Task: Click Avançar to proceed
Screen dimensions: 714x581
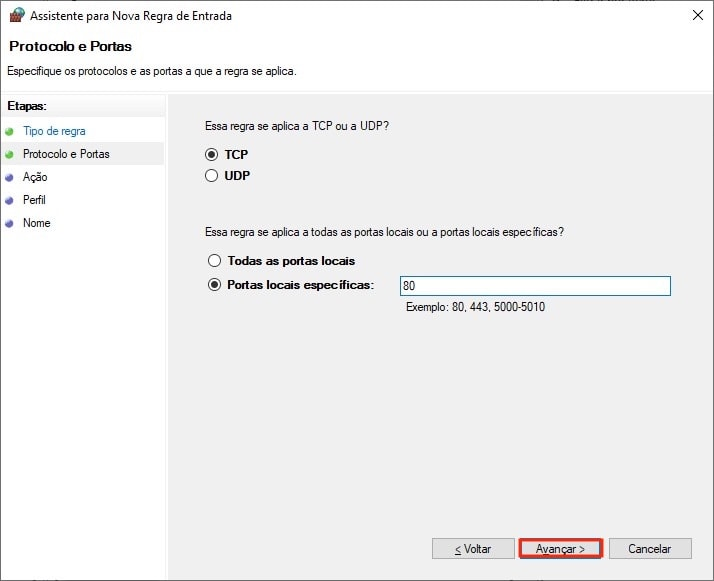Action: [561, 549]
